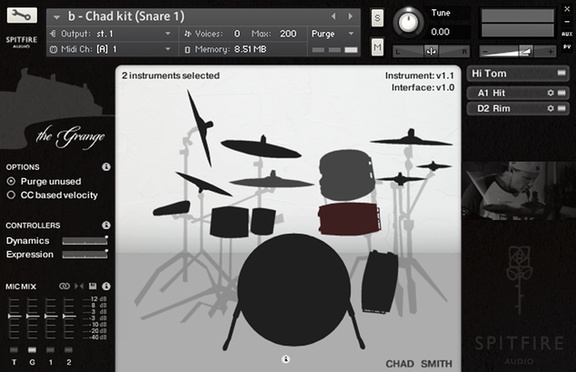Open A1 Hit settings gear icon
The image size is (576, 372).
[550, 93]
